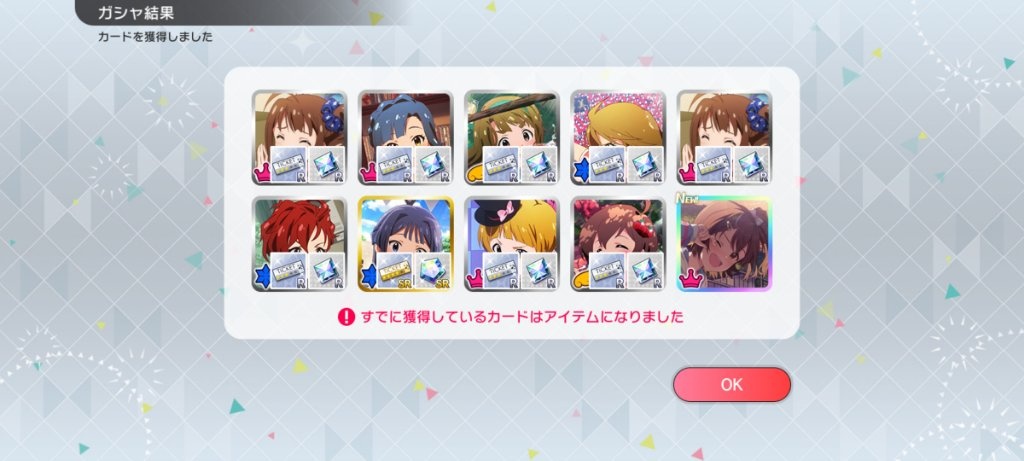The height and width of the screenshot is (461, 1024).
Task: Open the new rainbow-framed card thumbnail
Action: coord(724,244)
